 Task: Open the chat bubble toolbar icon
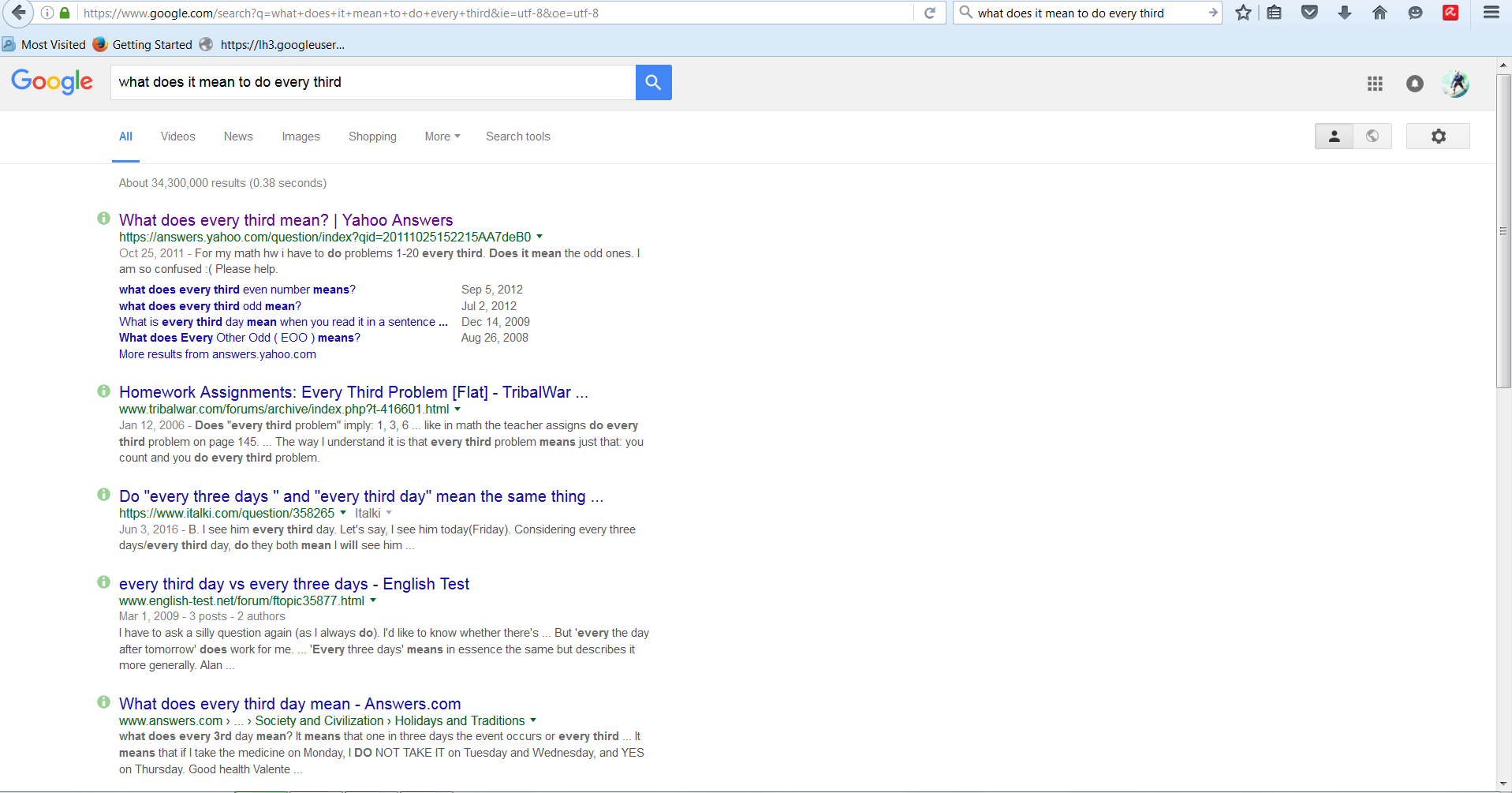[x=1415, y=13]
